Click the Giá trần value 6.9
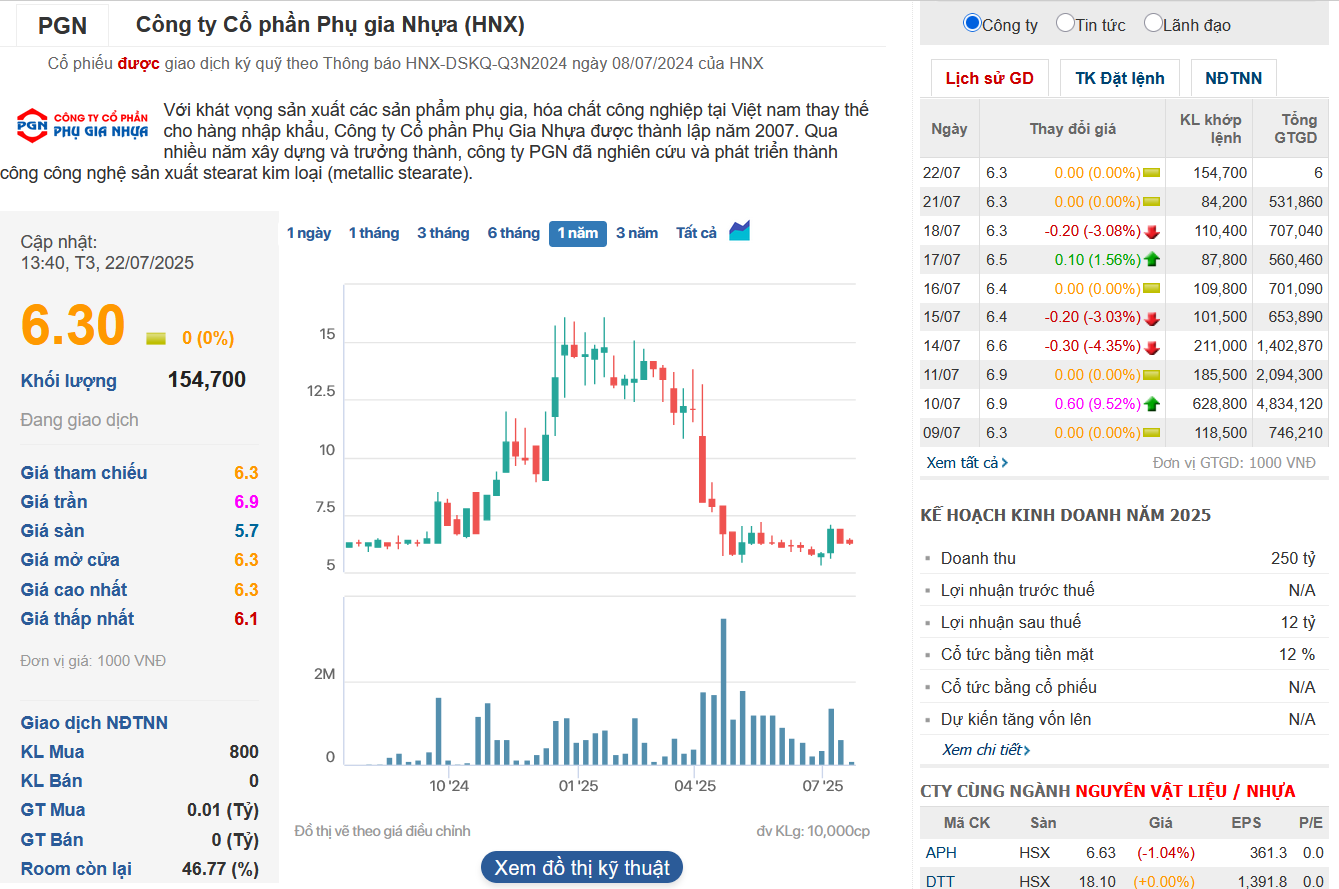Screen dimensions: 1339x889 click(x=246, y=502)
